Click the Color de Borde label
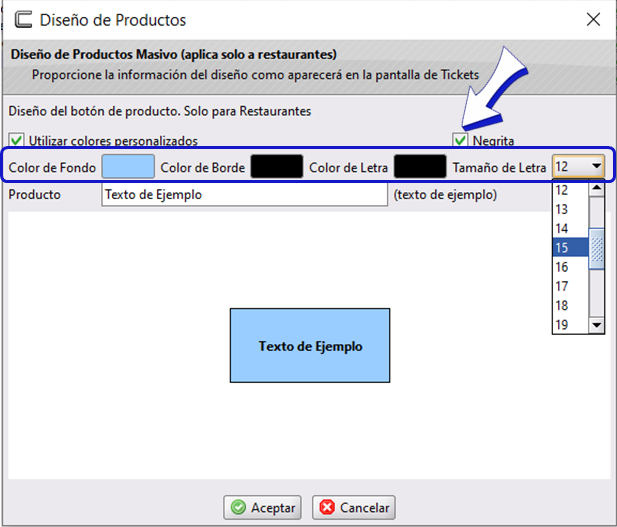This screenshot has height=527, width=617. tap(203, 168)
